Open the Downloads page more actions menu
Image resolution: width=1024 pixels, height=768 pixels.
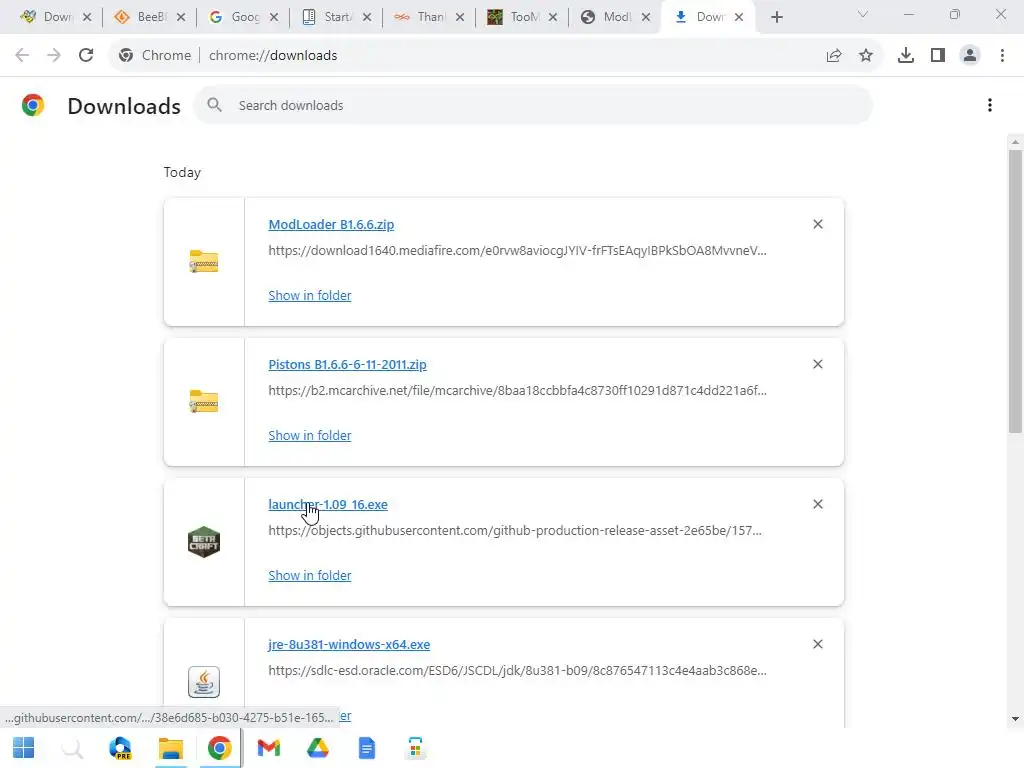tap(990, 105)
